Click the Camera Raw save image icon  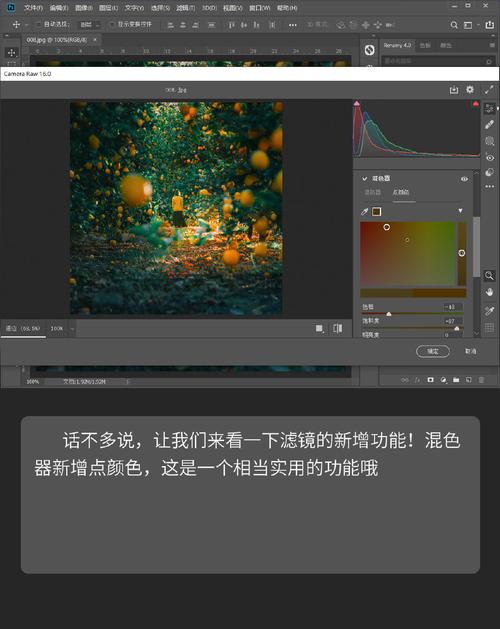pos(453,90)
